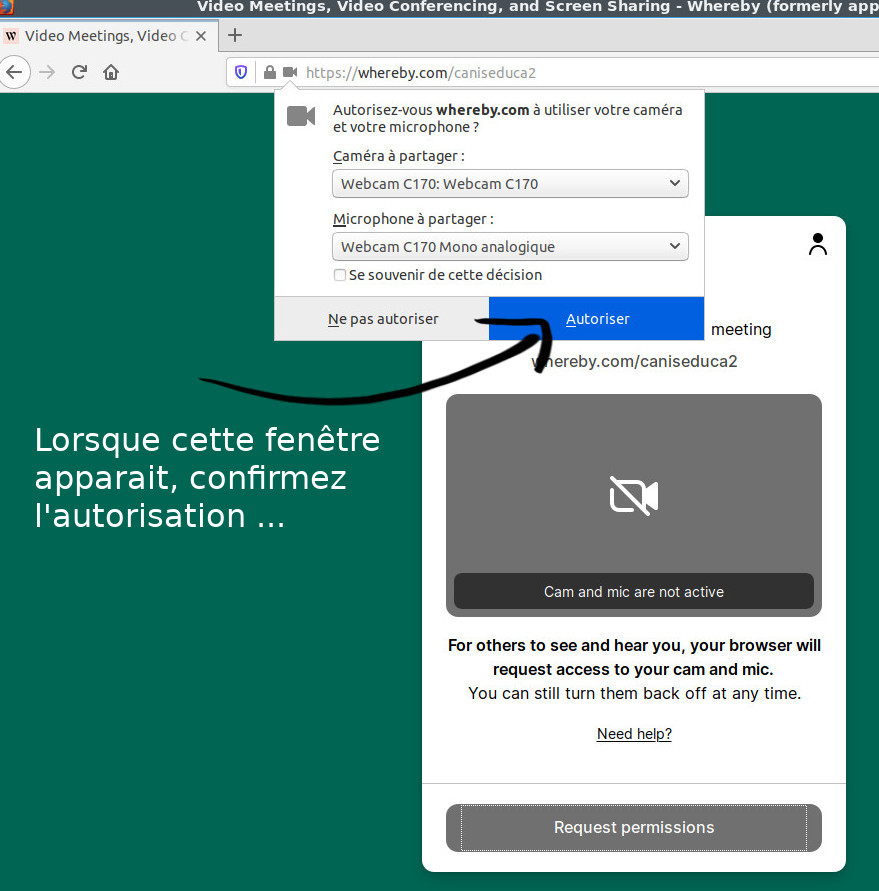Click the browser forward arrow
879x891 pixels.
tap(47, 72)
